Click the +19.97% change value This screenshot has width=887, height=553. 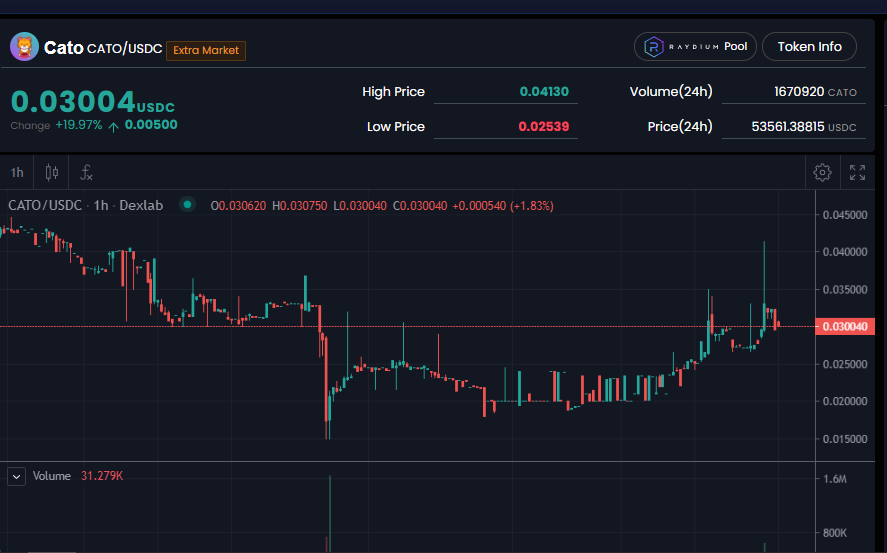coord(79,125)
